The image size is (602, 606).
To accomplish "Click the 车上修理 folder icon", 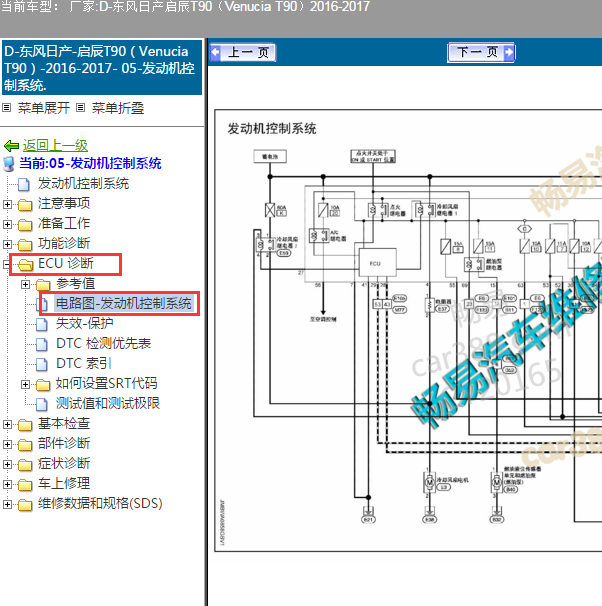I will (x=25, y=485).
